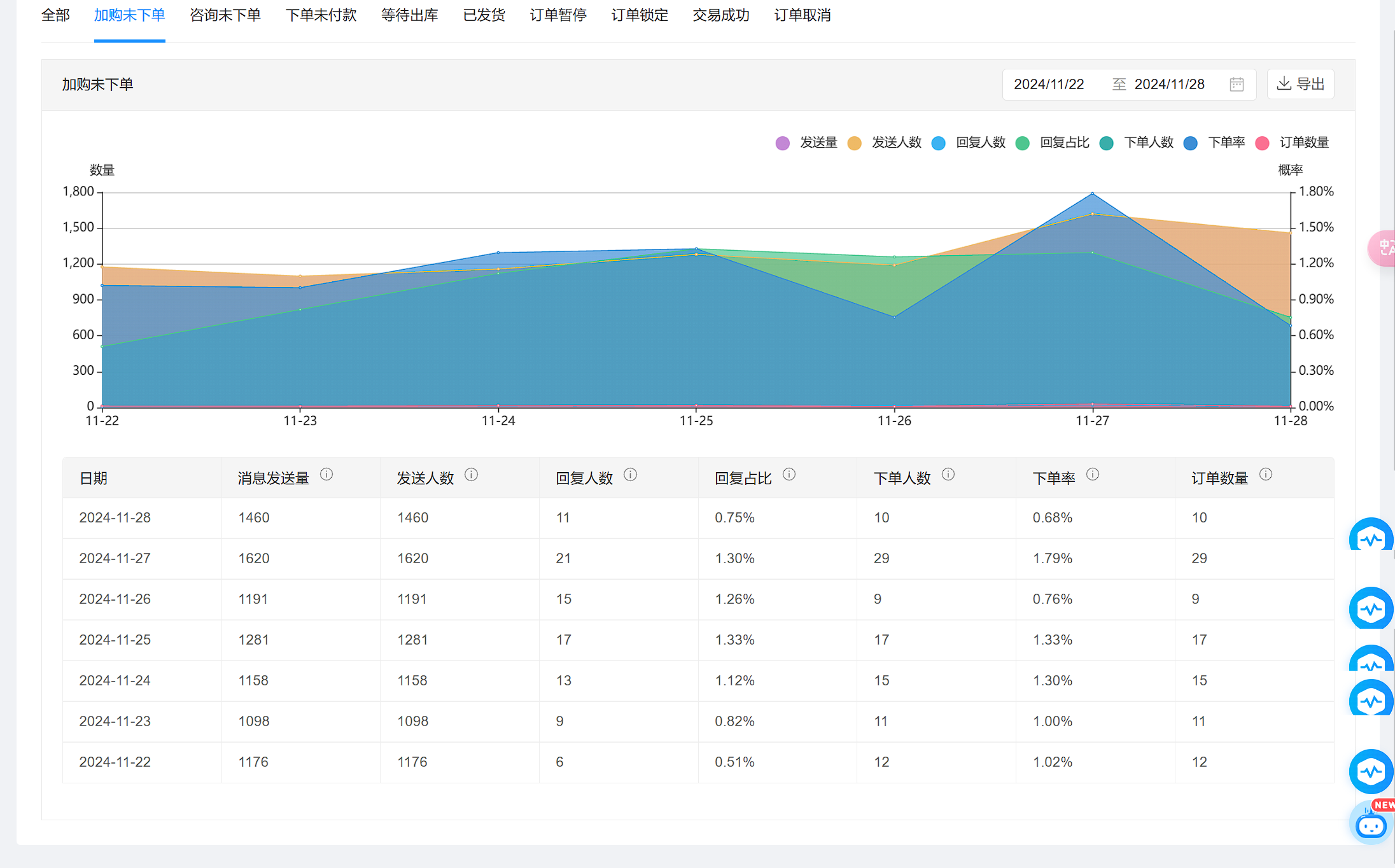
Task: Click the 导出 export button
Action: (x=1301, y=84)
